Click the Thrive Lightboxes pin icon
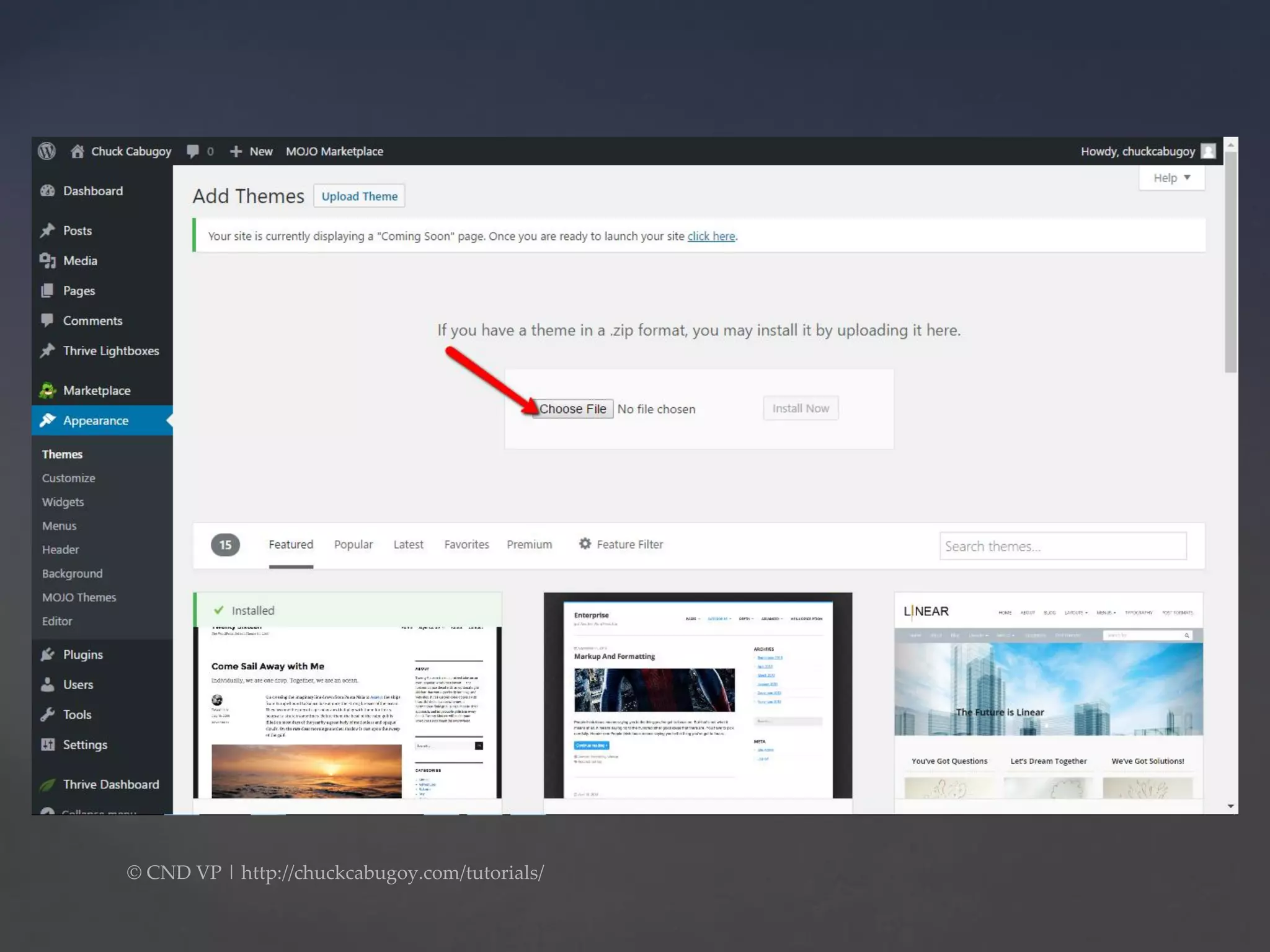 [48, 351]
